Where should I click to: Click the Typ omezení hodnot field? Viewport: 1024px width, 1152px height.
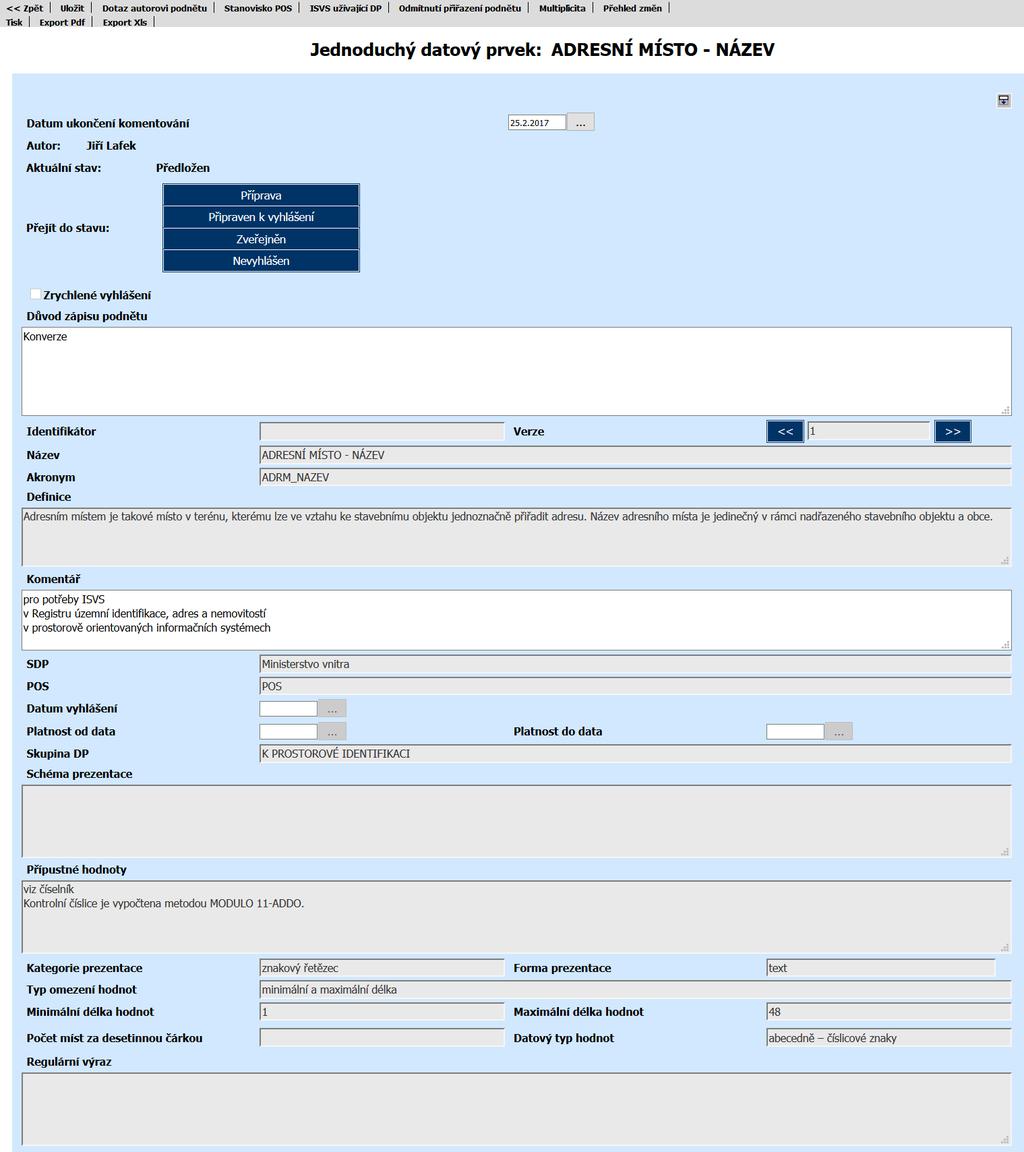coord(635,990)
